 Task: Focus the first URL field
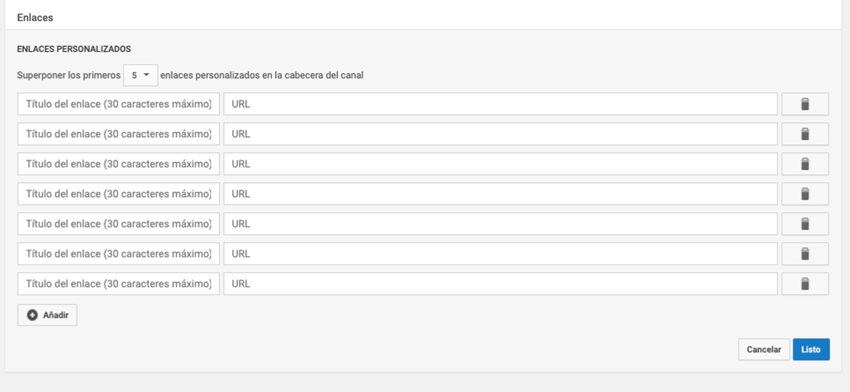point(501,104)
